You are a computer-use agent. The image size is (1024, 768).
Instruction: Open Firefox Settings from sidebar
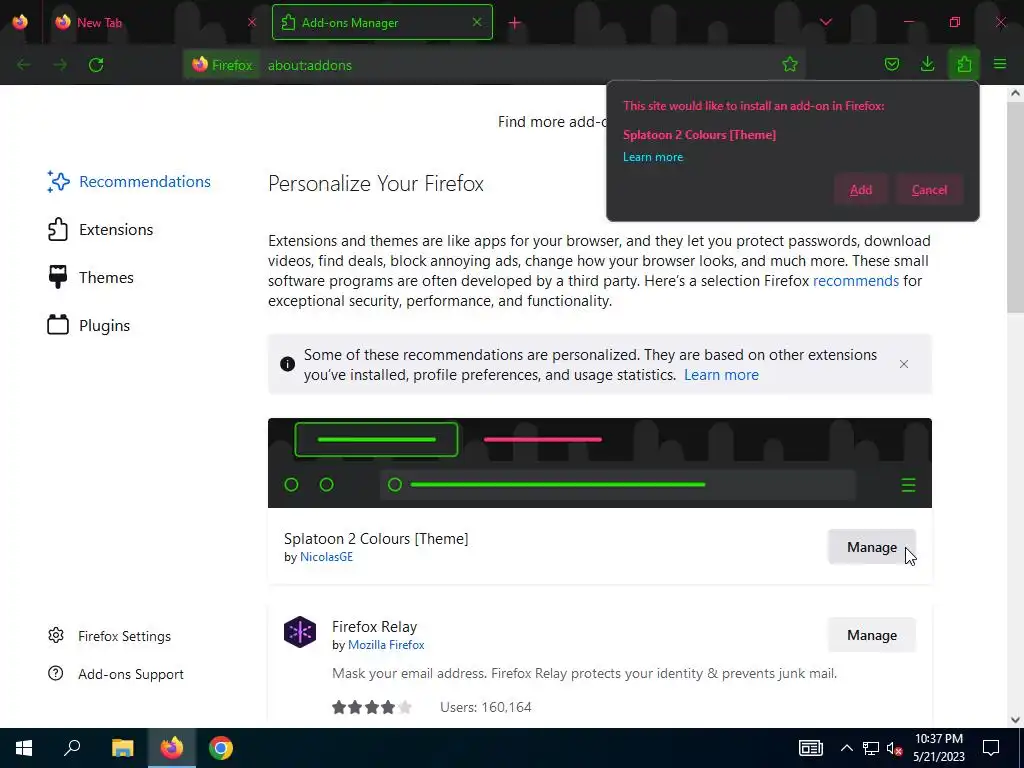pyautogui.click(x=109, y=636)
